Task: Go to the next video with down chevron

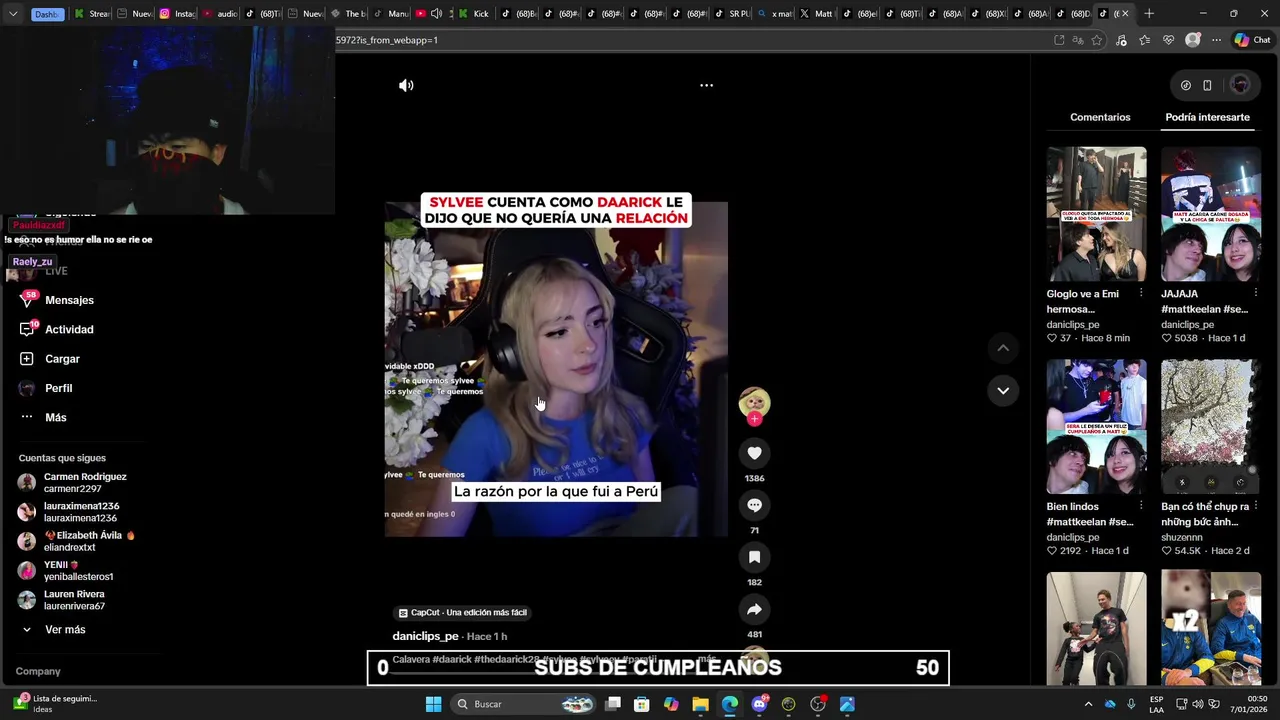Action: pyautogui.click(x=1003, y=390)
